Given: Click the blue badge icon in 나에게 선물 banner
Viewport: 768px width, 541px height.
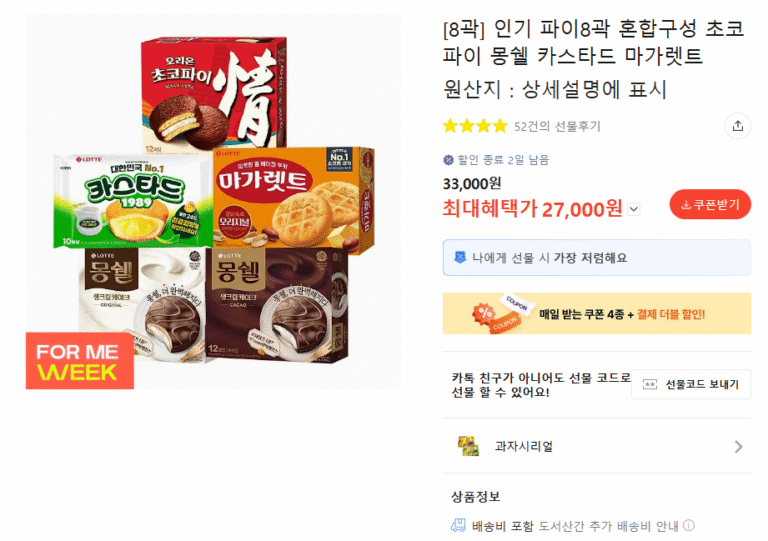Looking at the screenshot, I should pos(460,257).
